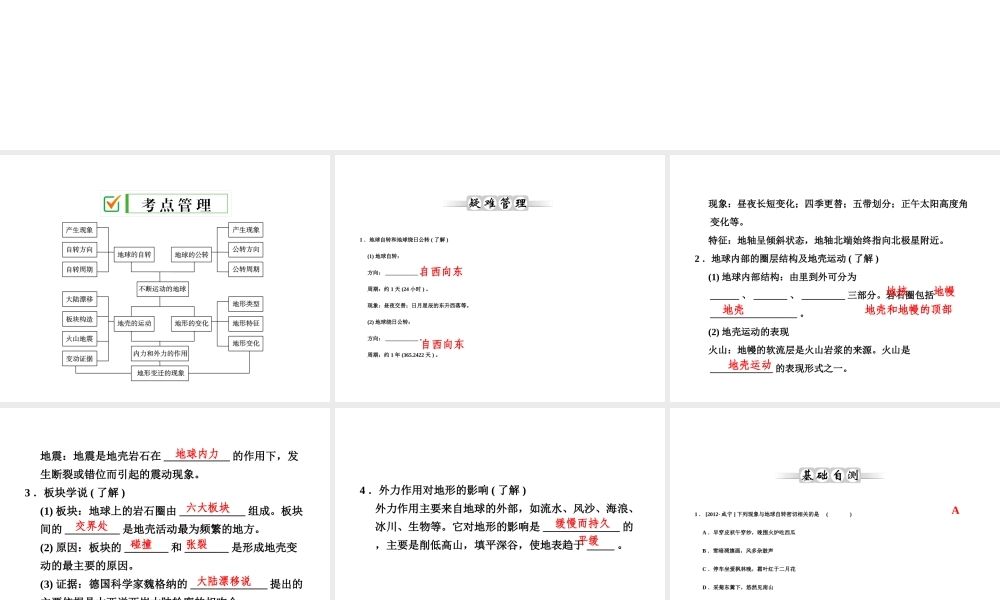Select quiz option C in 基础自测 slide
This screenshot has height=600, width=1000.
[x=749, y=569]
